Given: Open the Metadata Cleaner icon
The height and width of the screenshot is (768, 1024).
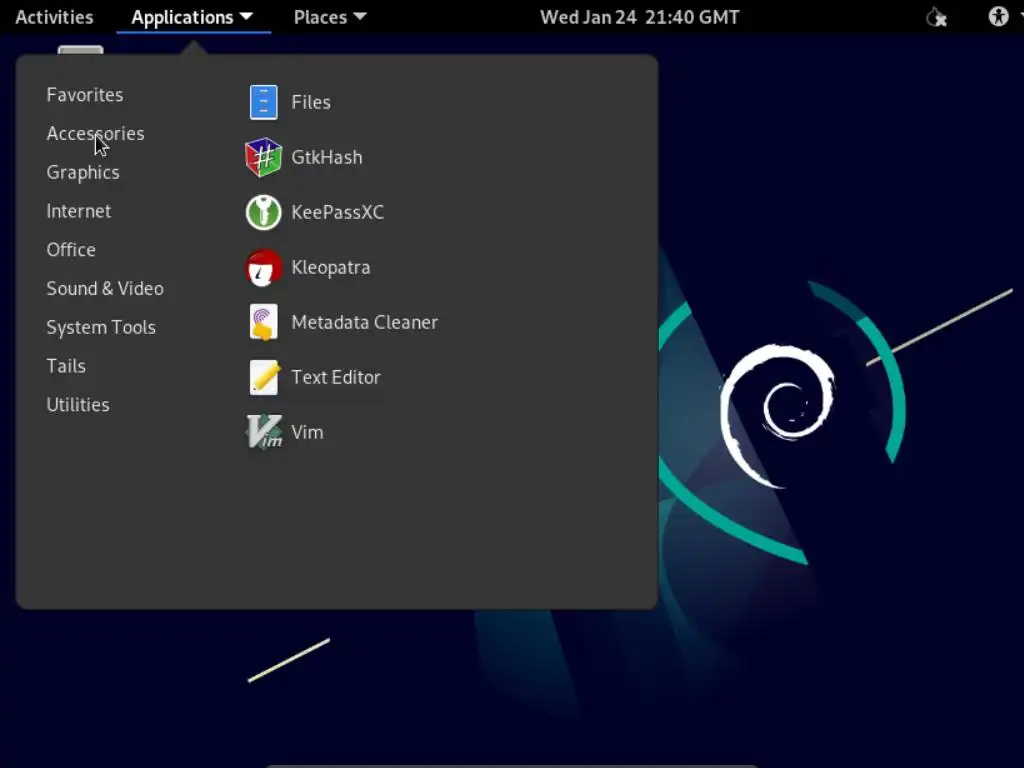Looking at the screenshot, I should pos(264,323).
